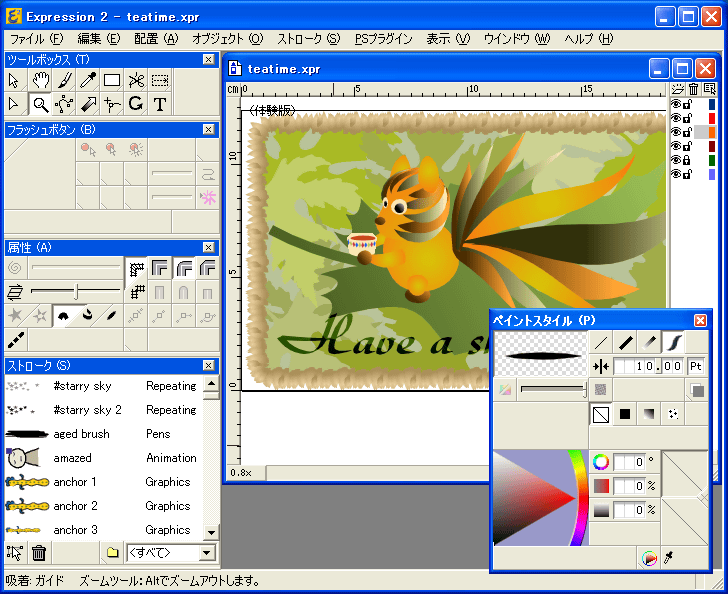
Task: Click the dashed stroke icon in Attributes panel
Action: coord(16,340)
